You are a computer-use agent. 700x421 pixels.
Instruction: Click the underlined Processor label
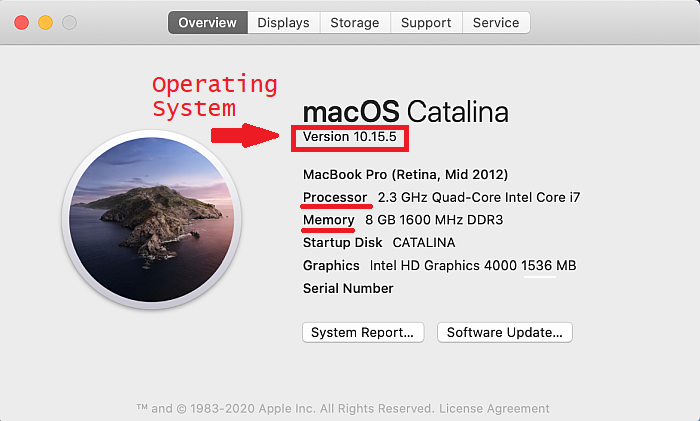[335, 197]
